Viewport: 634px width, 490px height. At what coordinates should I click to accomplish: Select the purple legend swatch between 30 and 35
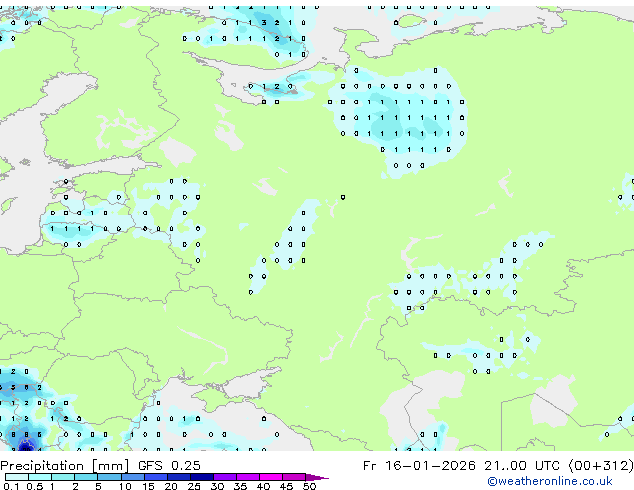224,477
